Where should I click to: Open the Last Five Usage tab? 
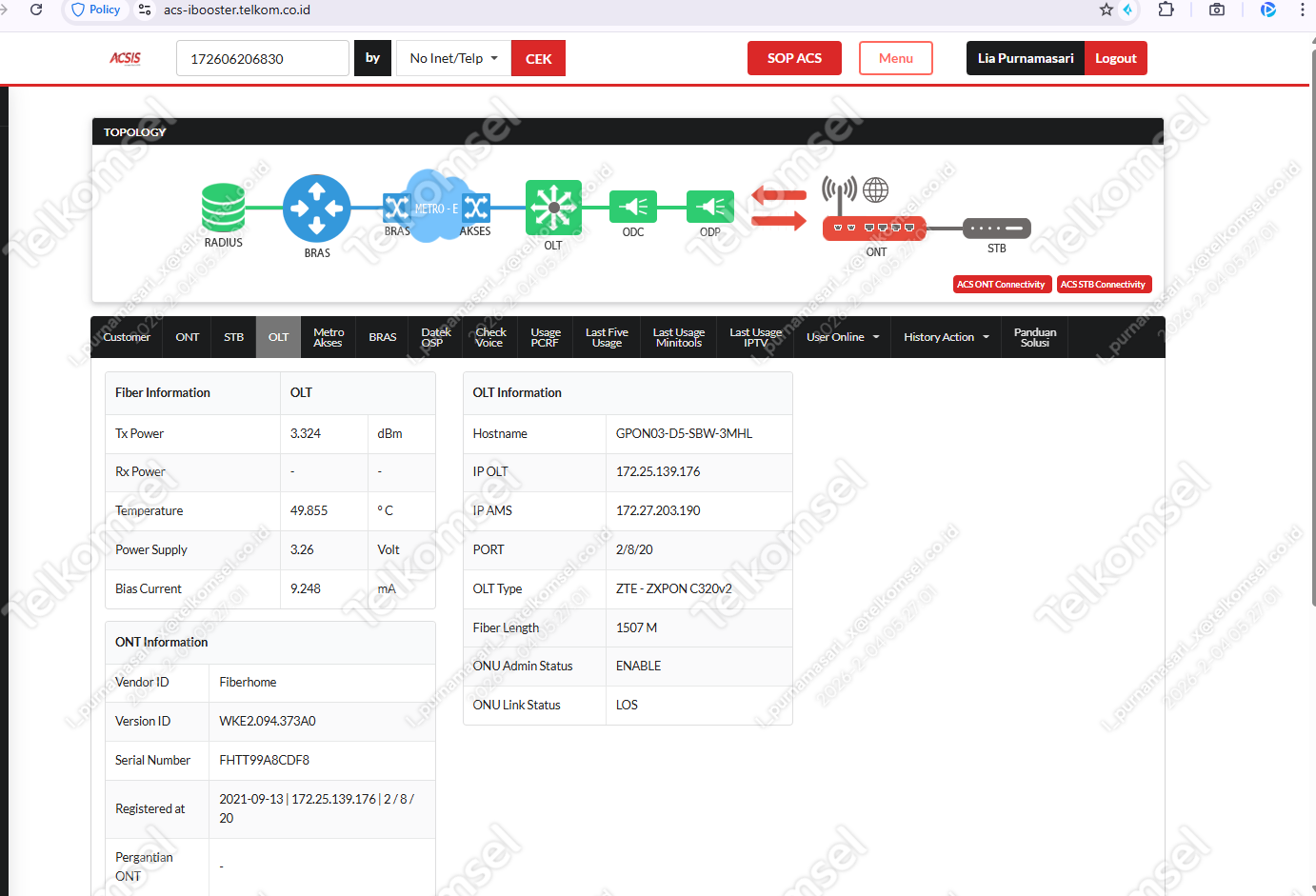[607, 337]
